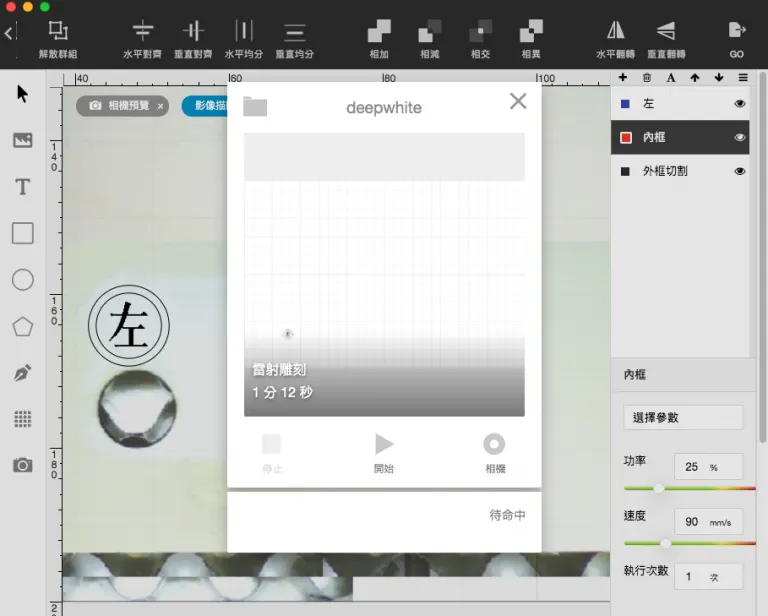Screen dimensions: 768x616
Task: Click the black swatch of 外框切割 layer
Action: (x=625, y=171)
